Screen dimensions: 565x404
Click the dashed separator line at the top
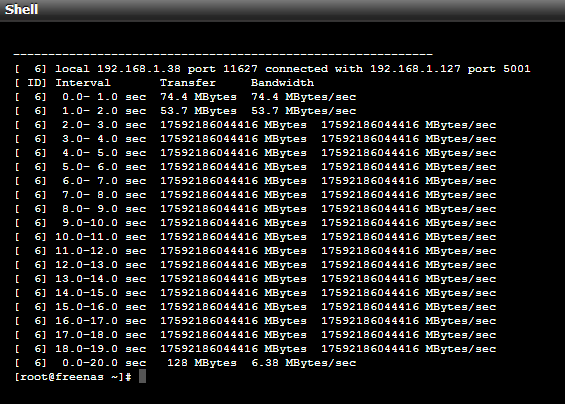click(223, 55)
